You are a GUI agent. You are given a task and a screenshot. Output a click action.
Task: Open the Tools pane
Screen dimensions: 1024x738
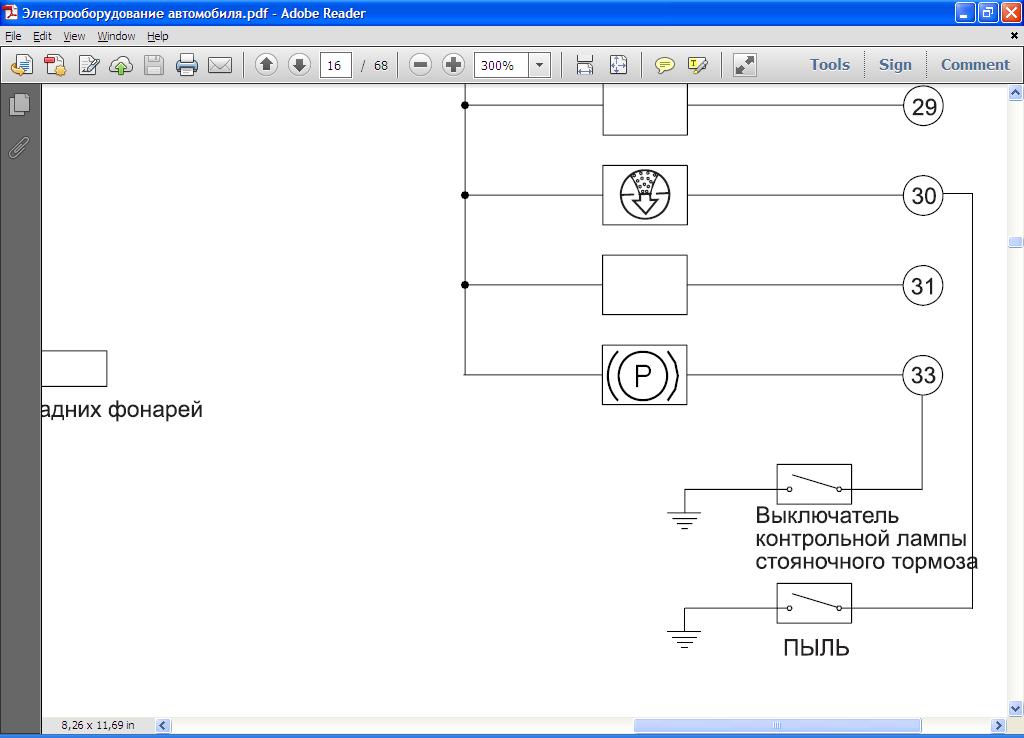[830, 65]
